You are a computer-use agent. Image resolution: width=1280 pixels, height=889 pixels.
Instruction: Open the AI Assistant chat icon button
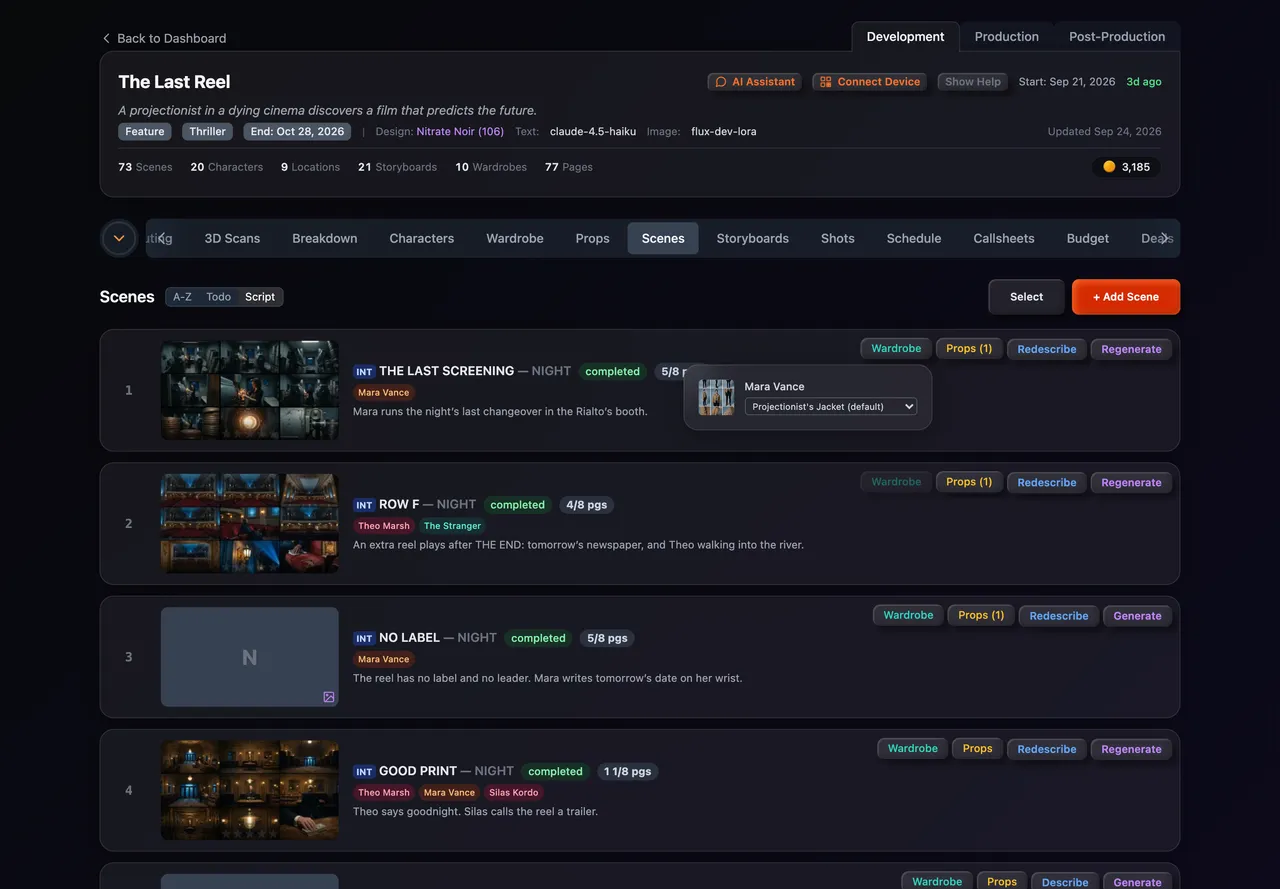pyautogui.click(x=754, y=82)
